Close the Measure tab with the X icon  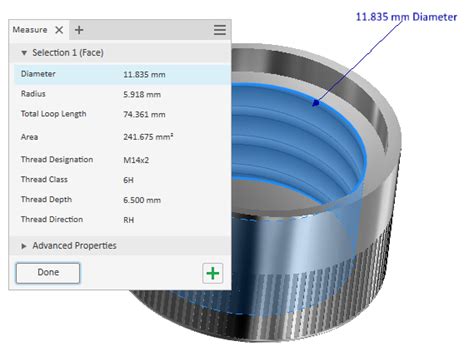pos(59,30)
